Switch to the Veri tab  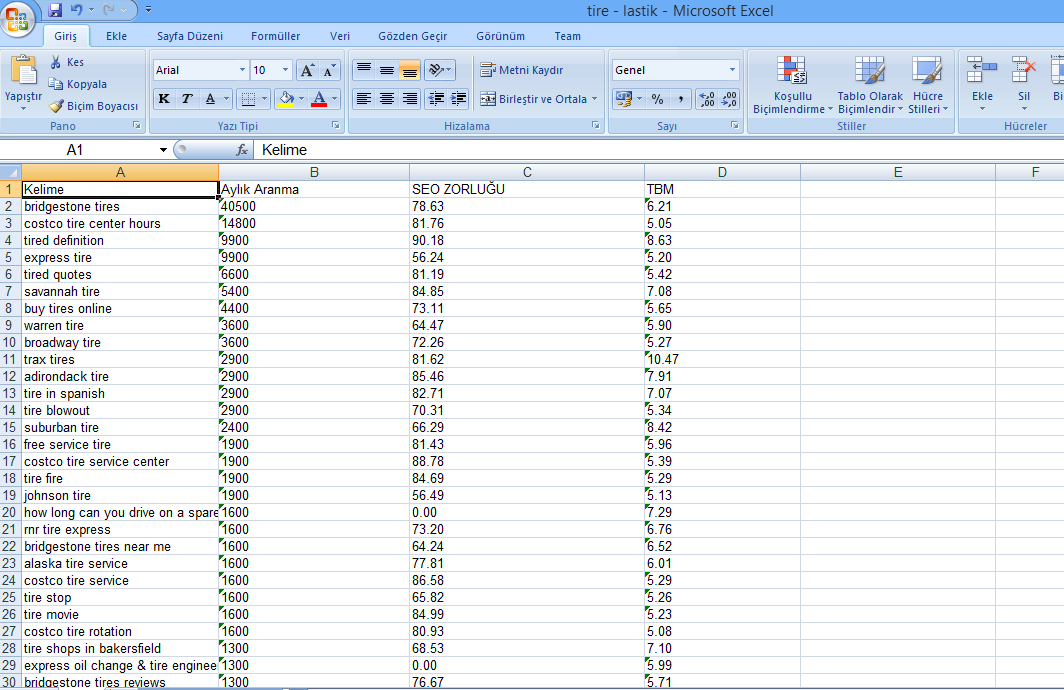(340, 36)
